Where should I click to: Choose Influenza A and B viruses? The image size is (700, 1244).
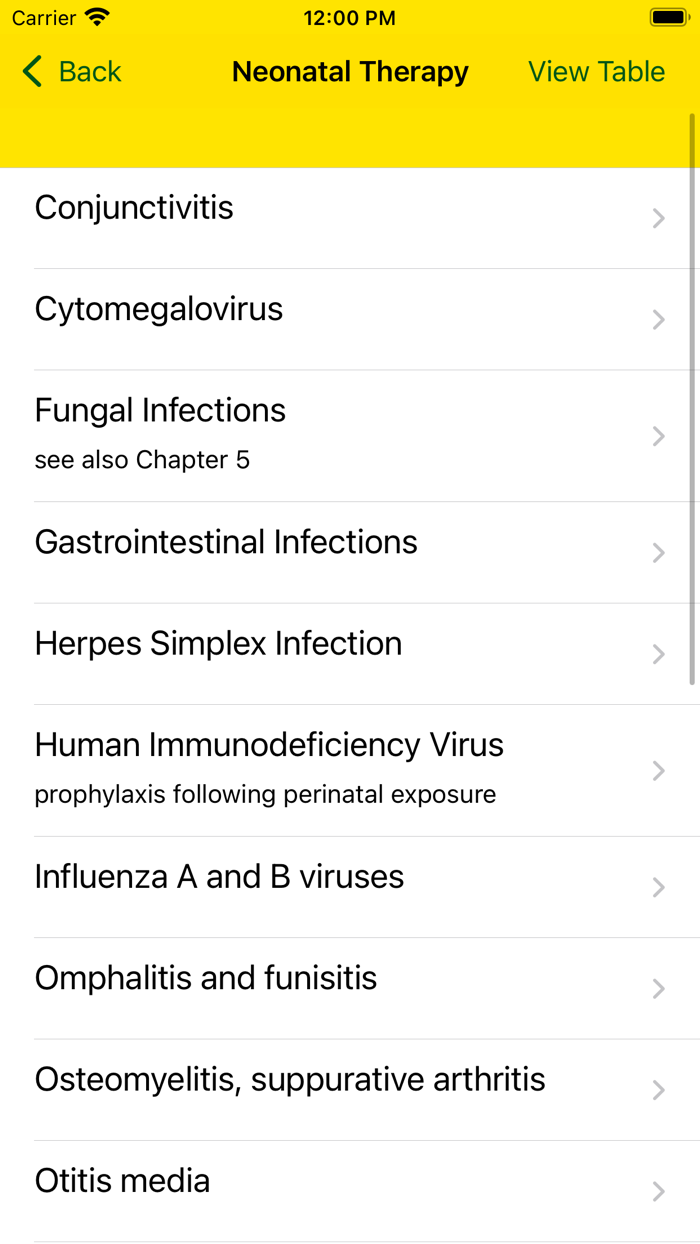219,877
